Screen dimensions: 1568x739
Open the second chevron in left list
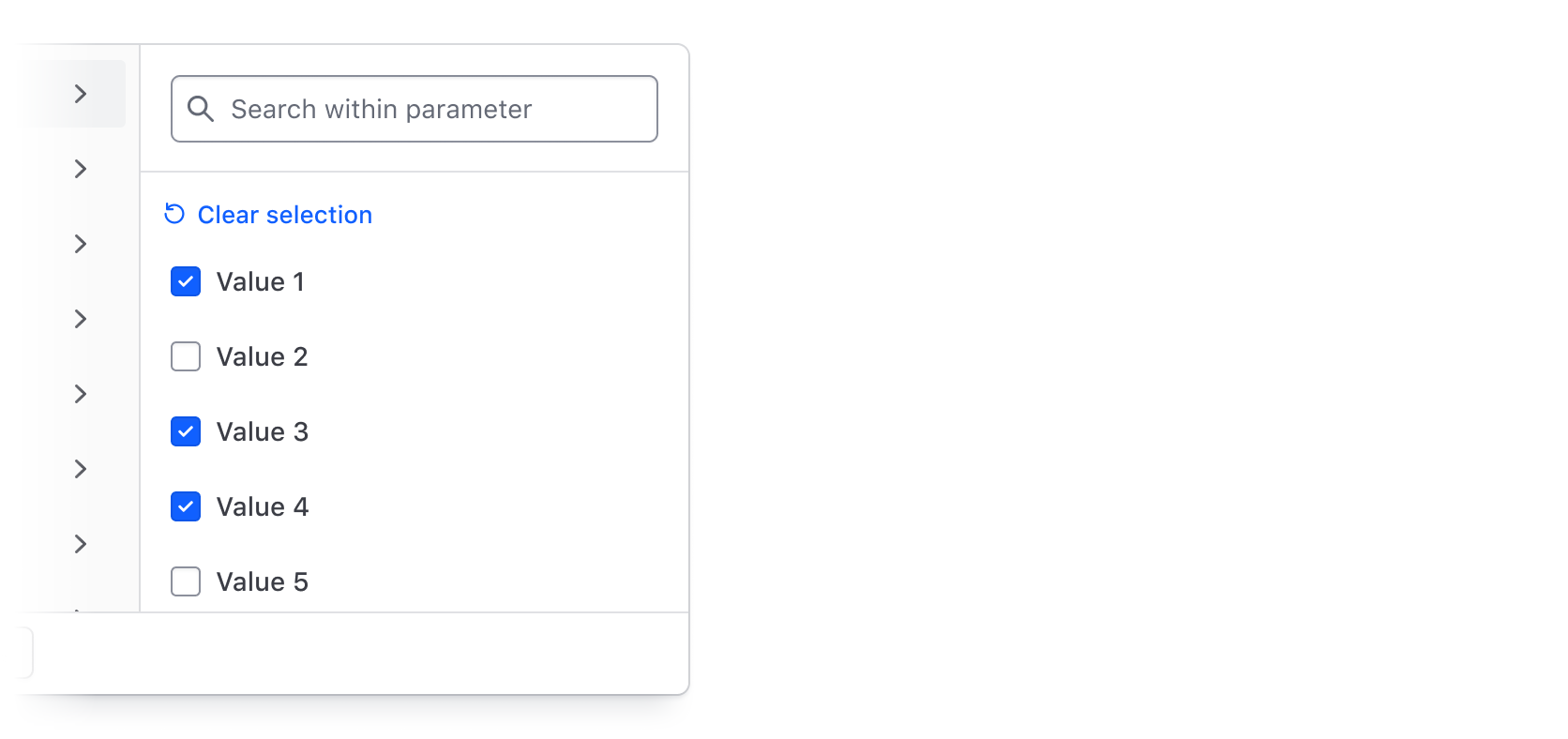coord(81,169)
